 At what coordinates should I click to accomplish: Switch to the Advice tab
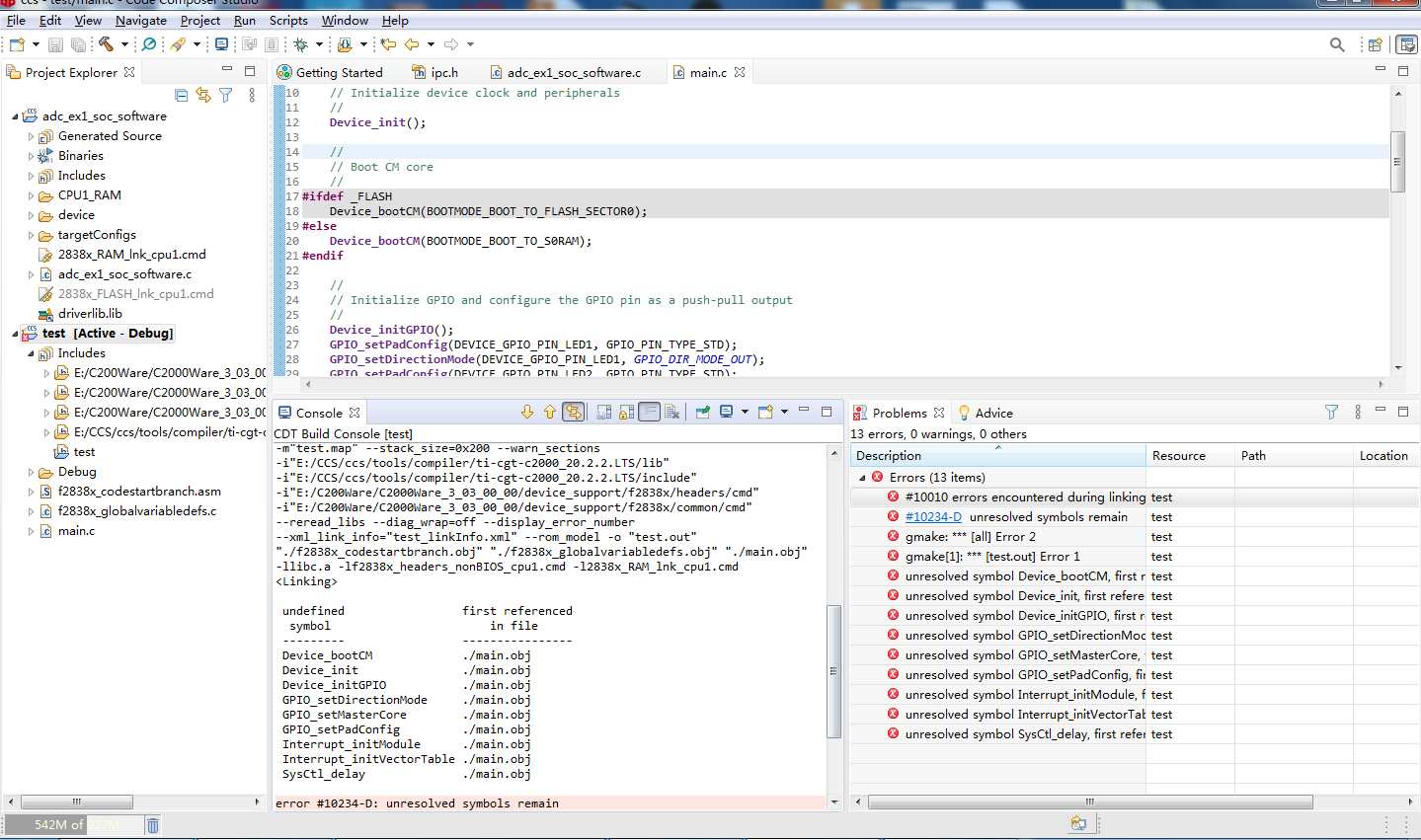993,413
